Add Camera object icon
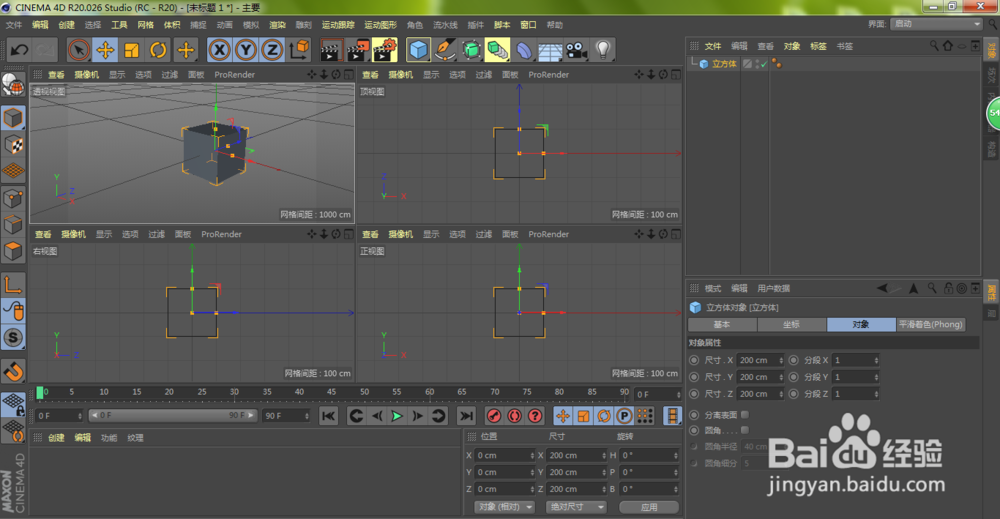Screen dimensions: 1000x519 [577, 50]
